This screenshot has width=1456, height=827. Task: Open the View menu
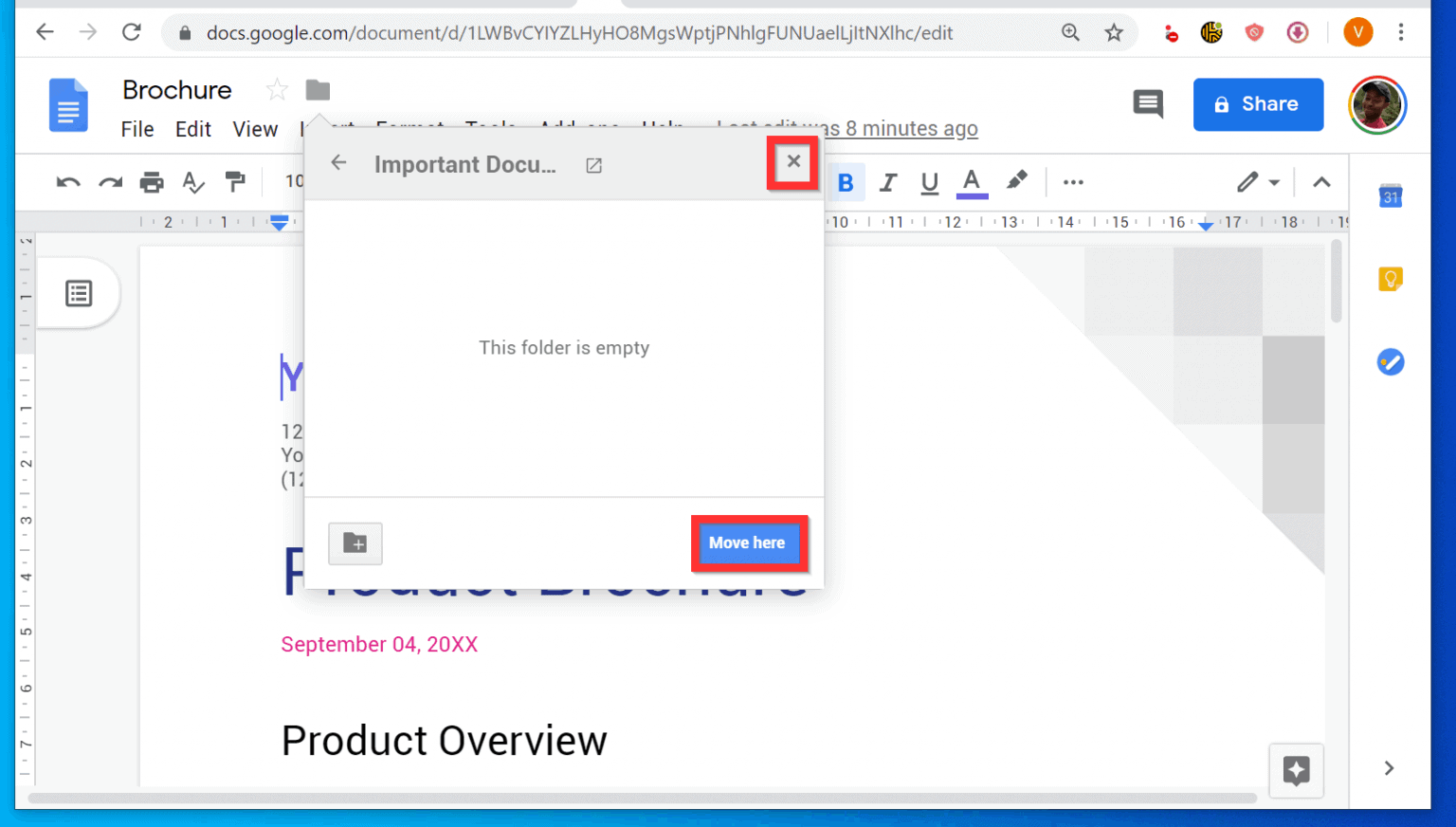coord(254,129)
